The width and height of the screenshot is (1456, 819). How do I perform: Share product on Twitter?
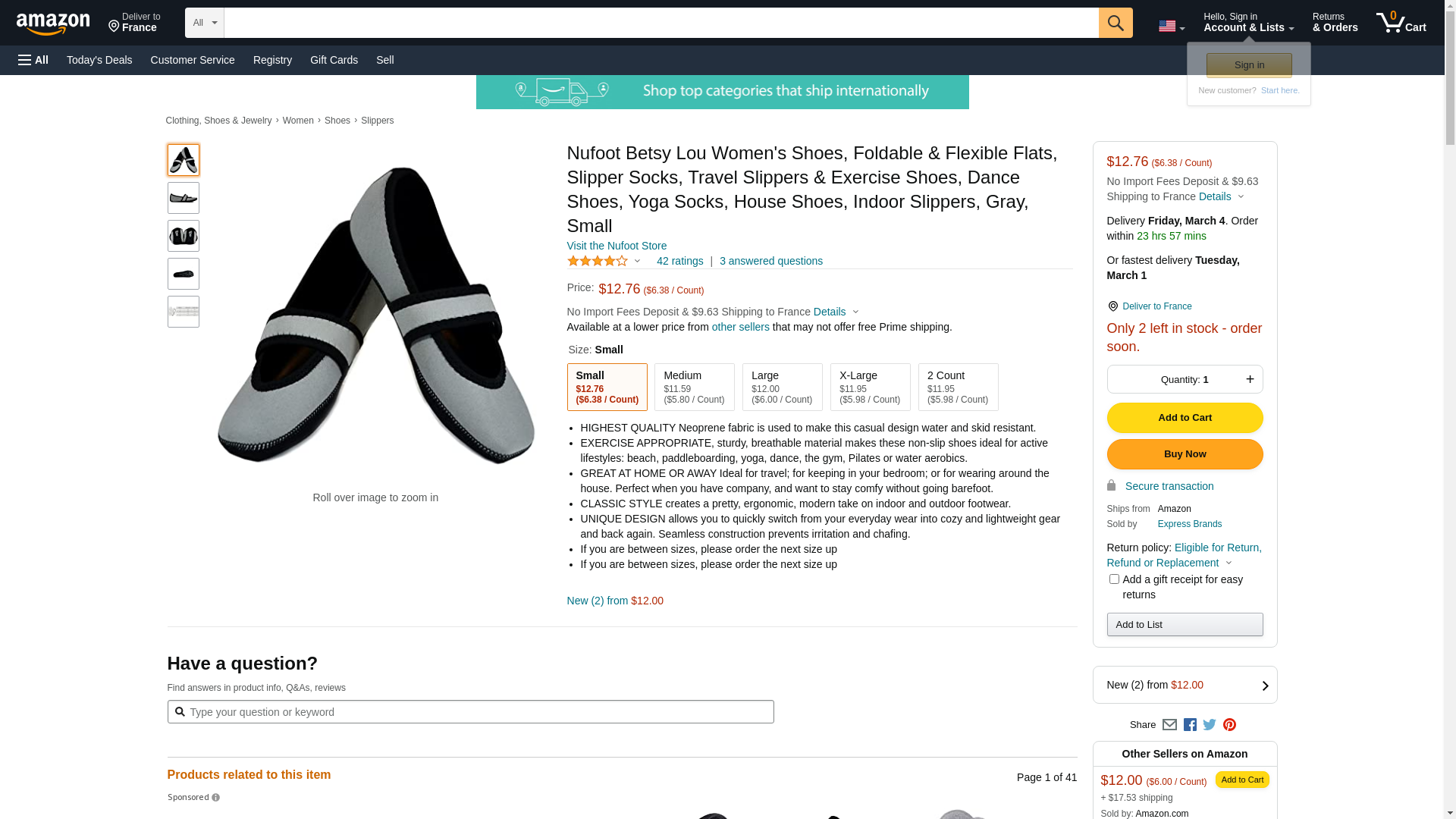click(1210, 725)
